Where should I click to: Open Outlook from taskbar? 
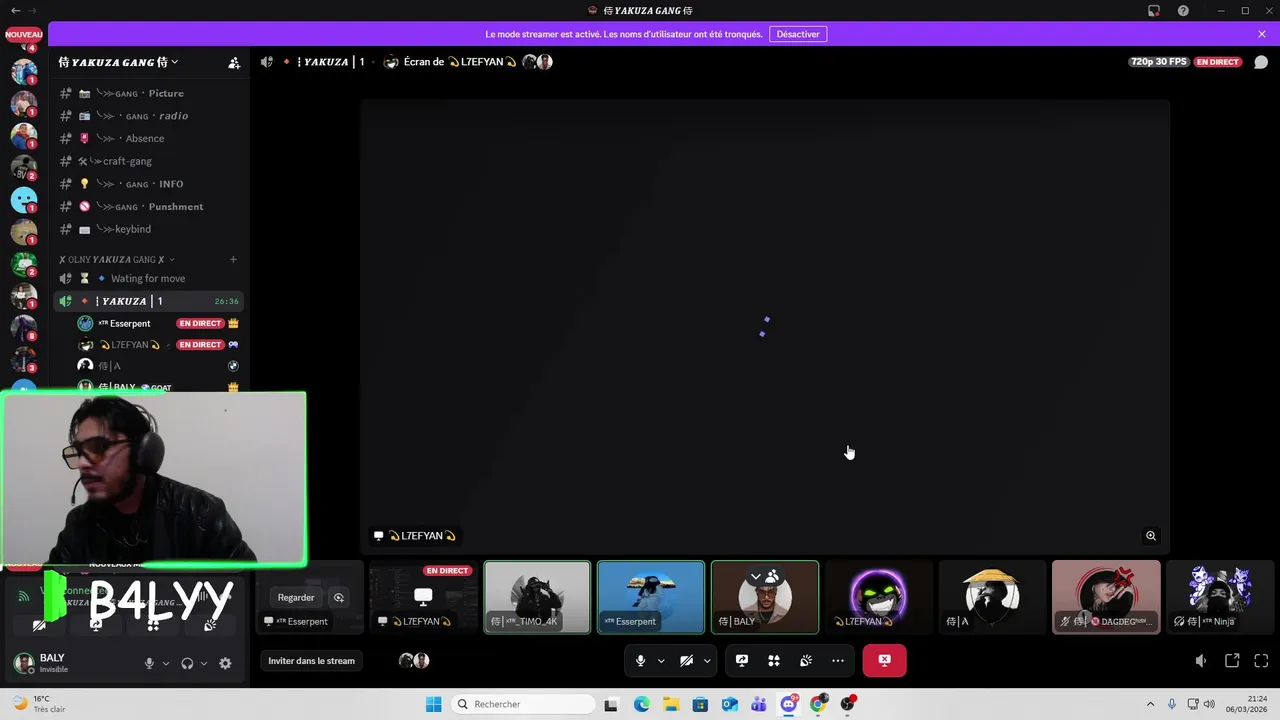(x=730, y=704)
